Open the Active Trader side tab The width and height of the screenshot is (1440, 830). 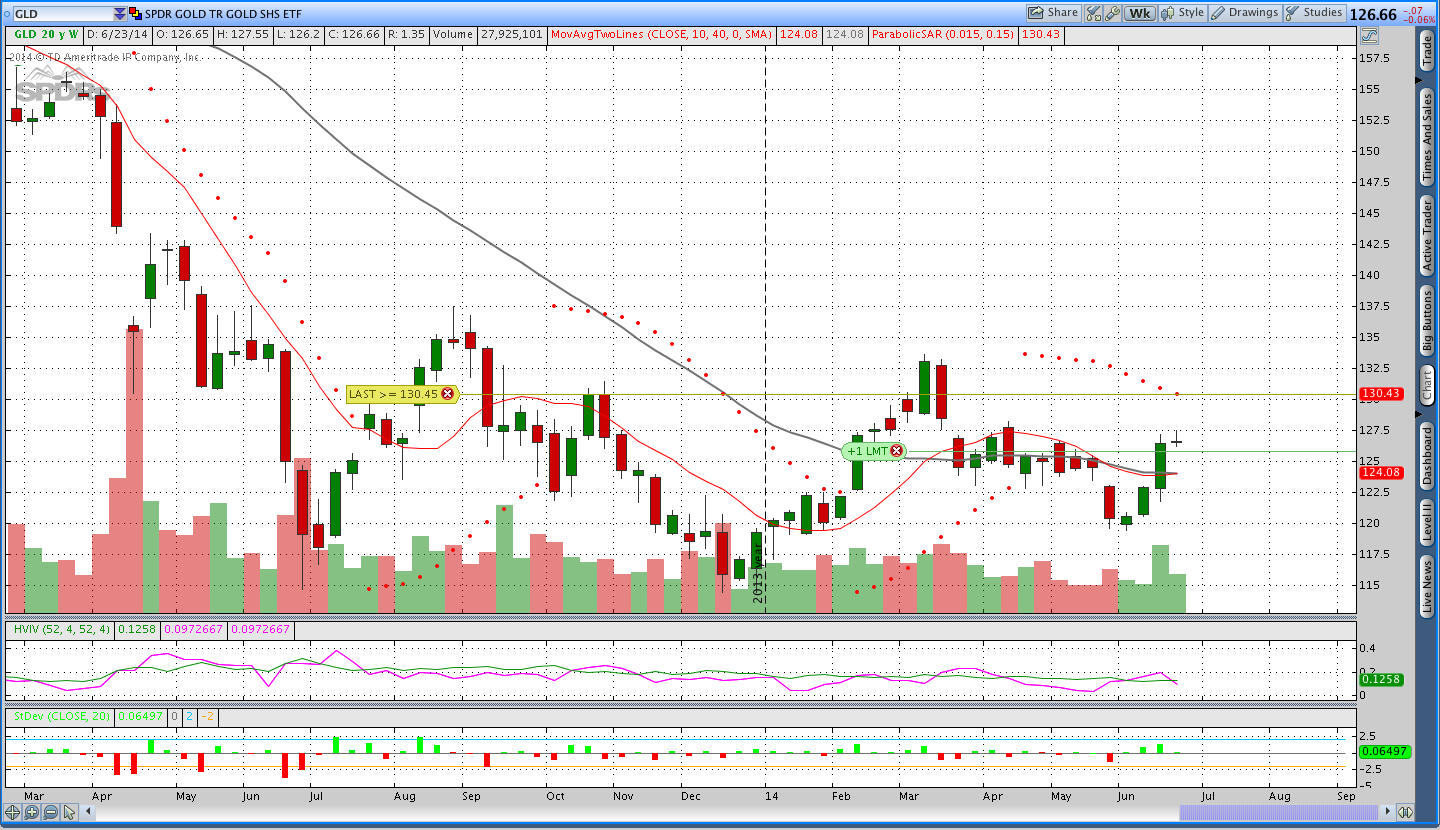point(1427,236)
